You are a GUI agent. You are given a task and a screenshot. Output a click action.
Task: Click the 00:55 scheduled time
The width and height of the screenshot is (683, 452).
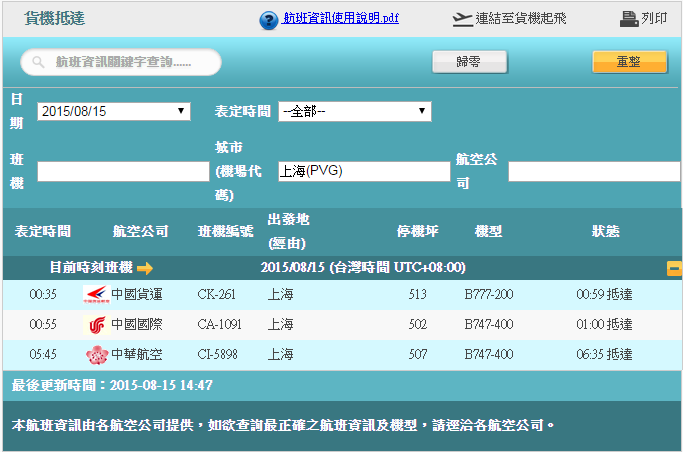[43, 325]
